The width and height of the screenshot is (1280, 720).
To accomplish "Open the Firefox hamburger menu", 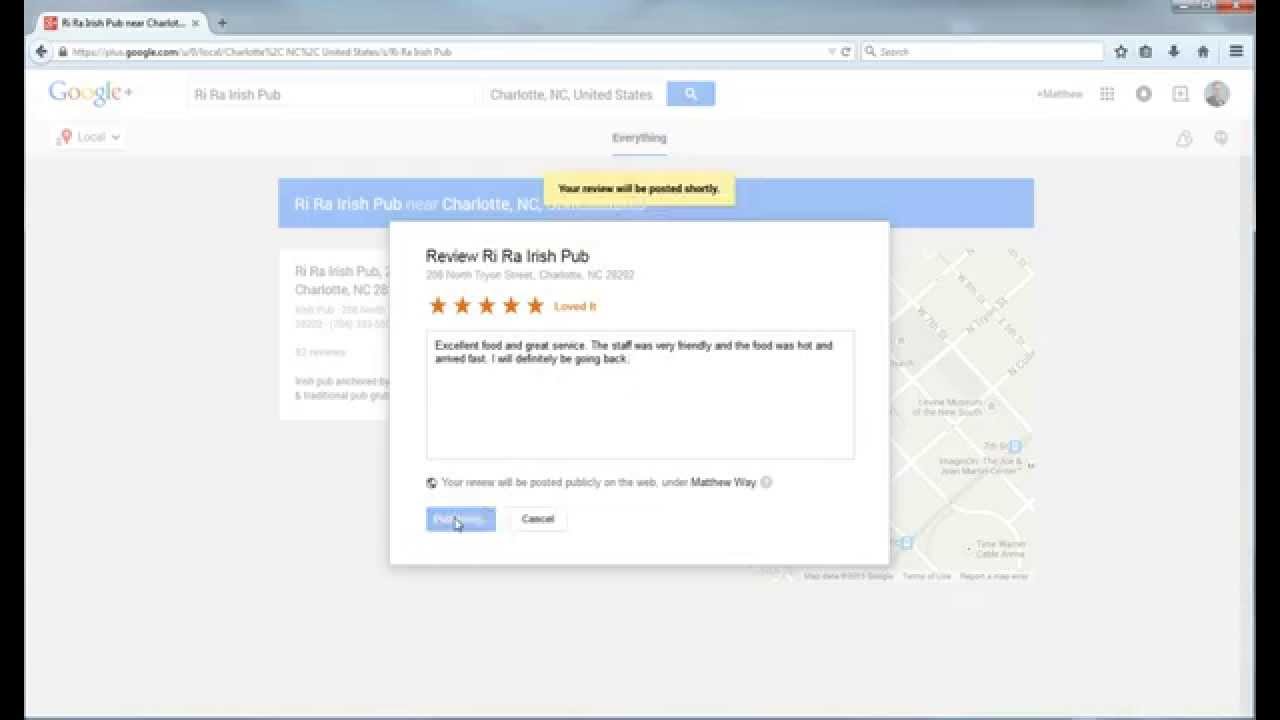I will pyautogui.click(x=1237, y=52).
